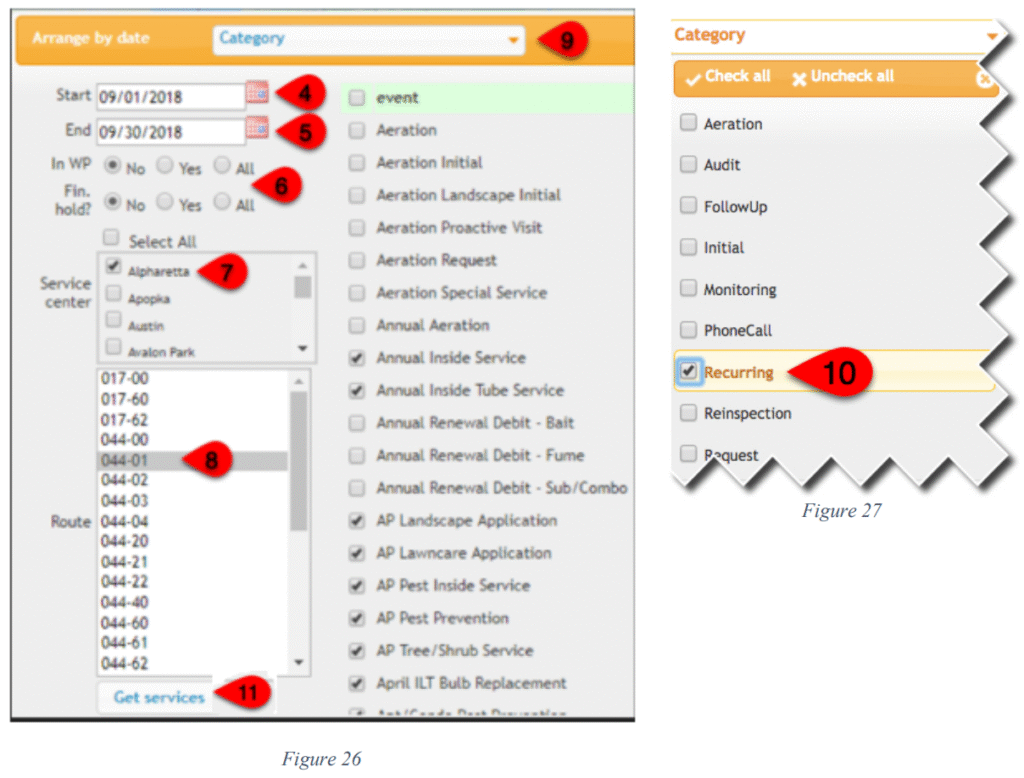Open the Start date calendar picker icon
The image size is (1024, 778).
(257, 94)
